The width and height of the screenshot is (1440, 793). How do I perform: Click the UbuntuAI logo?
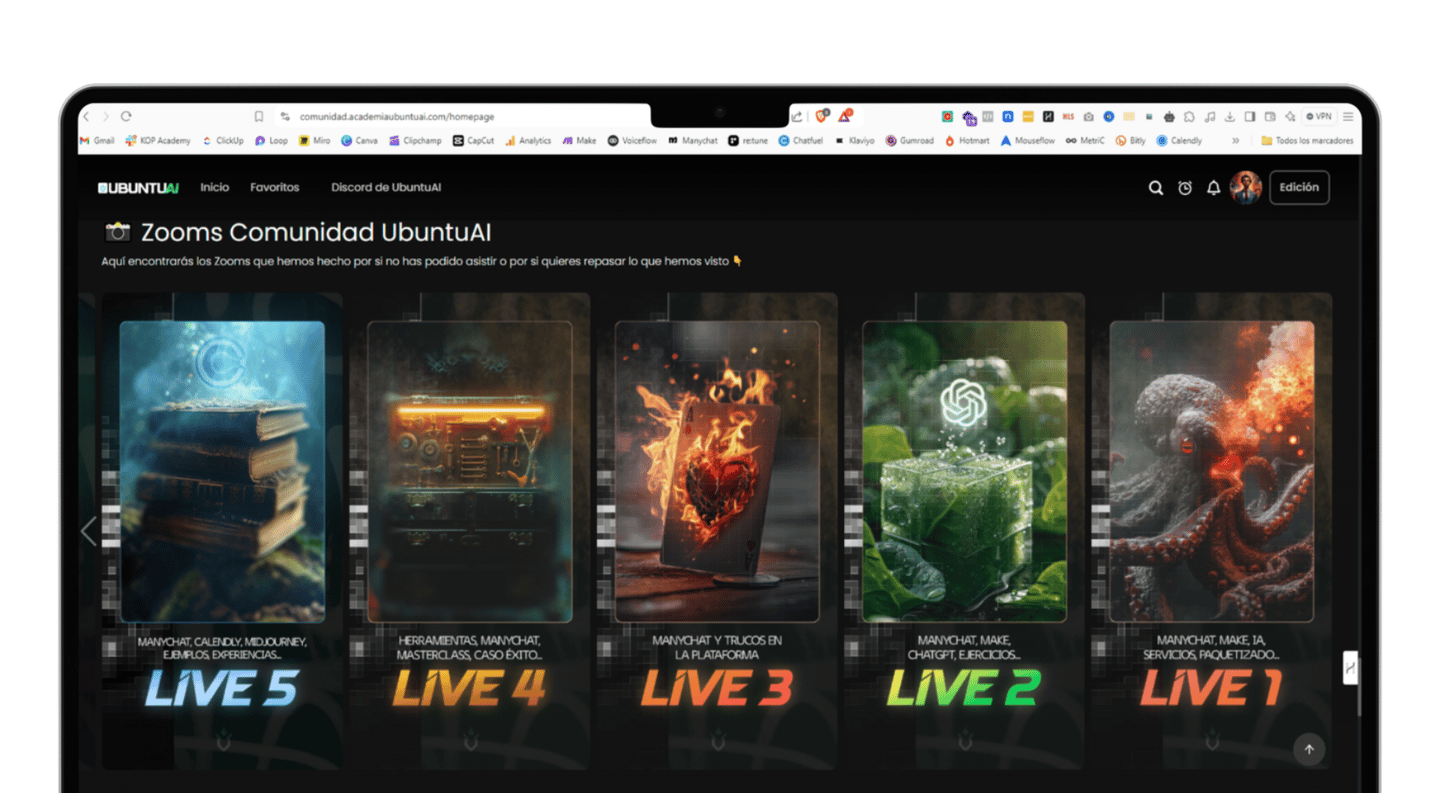pos(138,188)
